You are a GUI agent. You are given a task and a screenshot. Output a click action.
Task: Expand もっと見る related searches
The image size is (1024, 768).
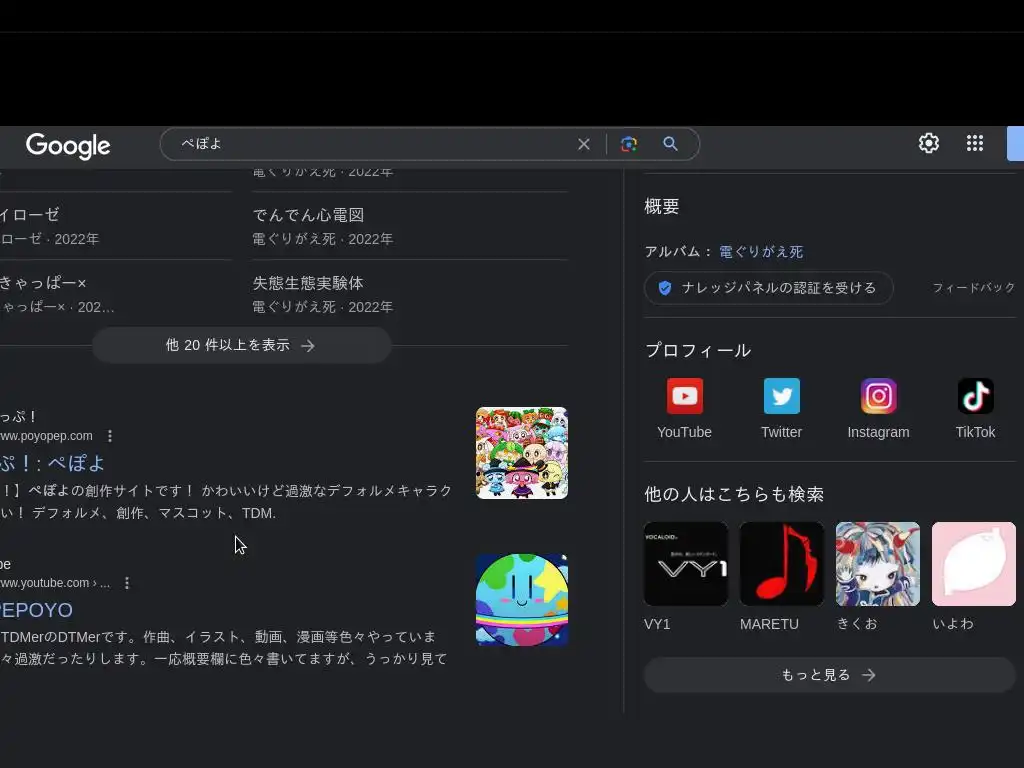pyautogui.click(x=830, y=675)
